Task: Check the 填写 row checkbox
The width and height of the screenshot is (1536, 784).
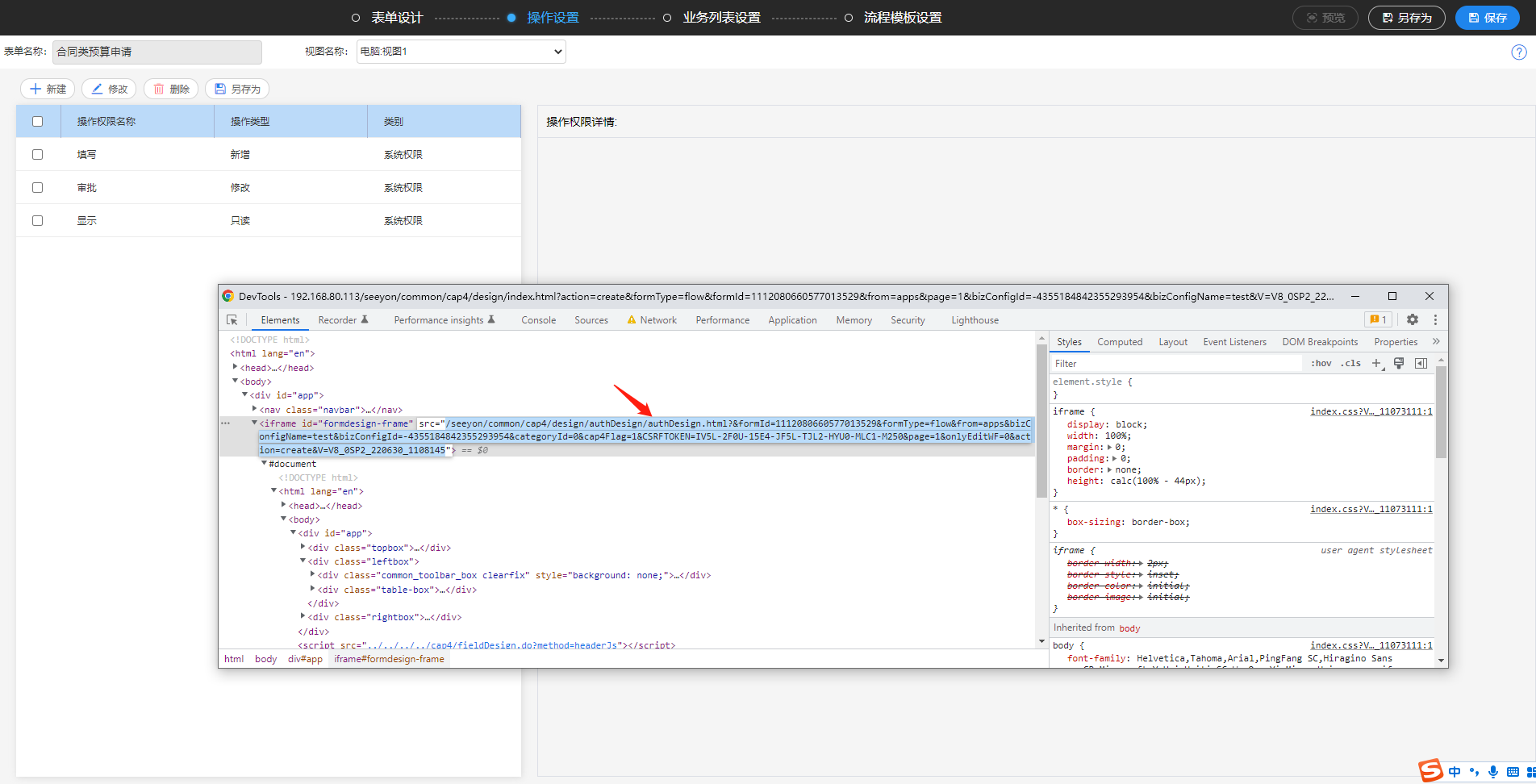Action: (x=37, y=154)
